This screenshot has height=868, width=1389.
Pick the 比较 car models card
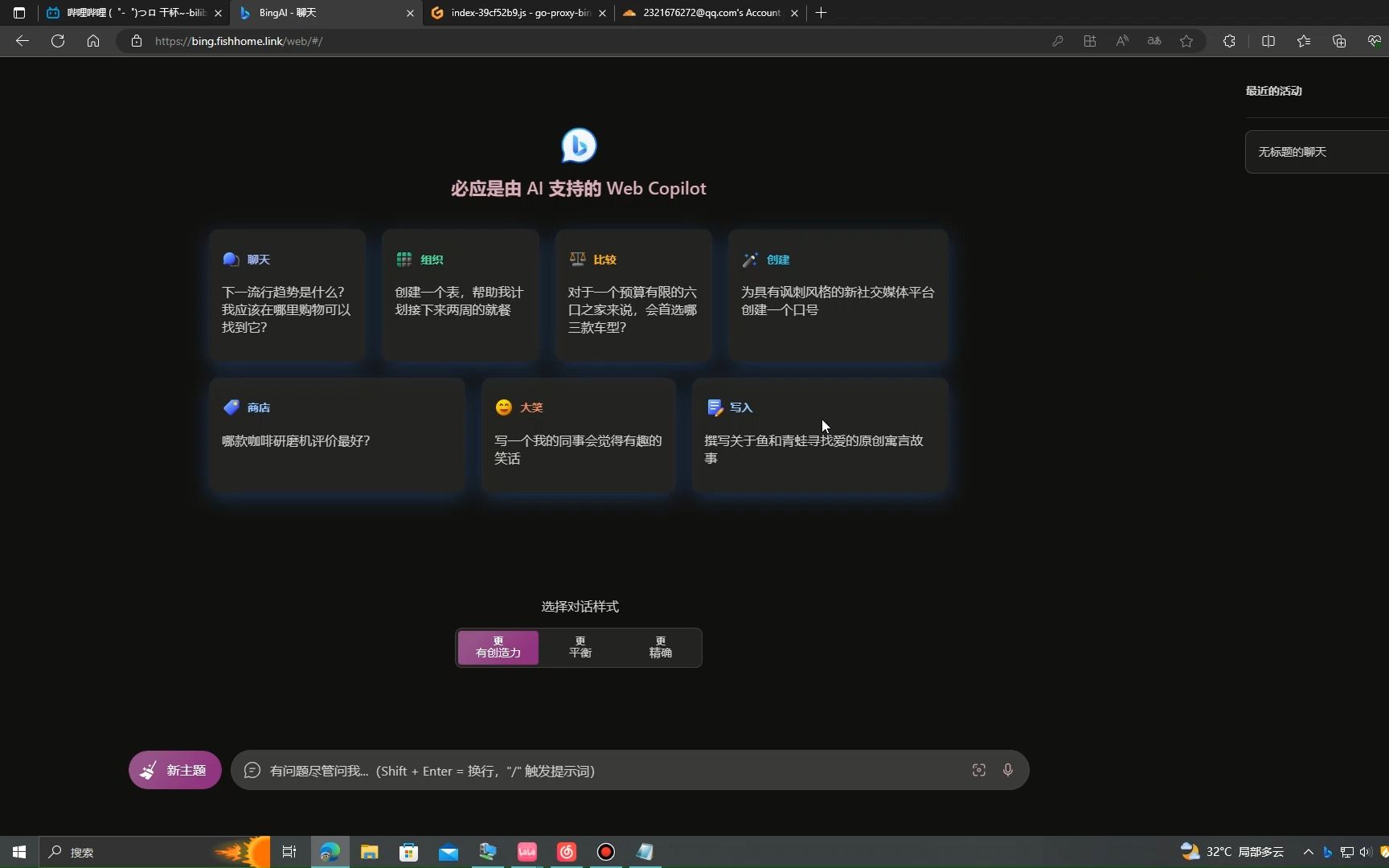[x=633, y=295]
